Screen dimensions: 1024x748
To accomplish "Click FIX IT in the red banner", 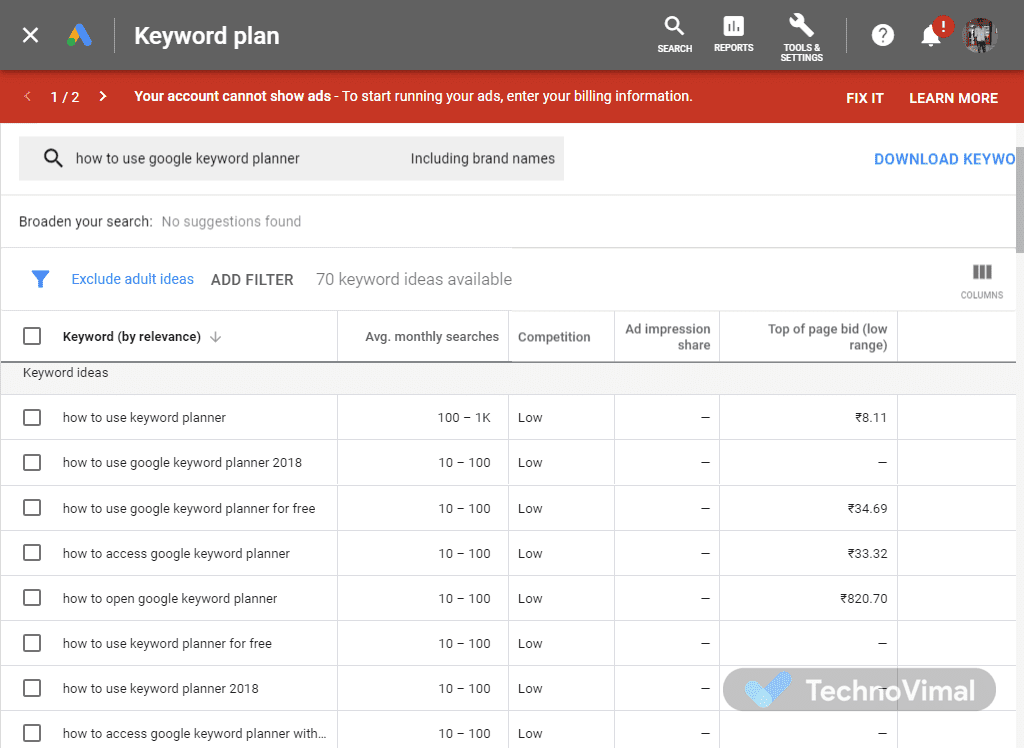I will click(x=865, y=98).
